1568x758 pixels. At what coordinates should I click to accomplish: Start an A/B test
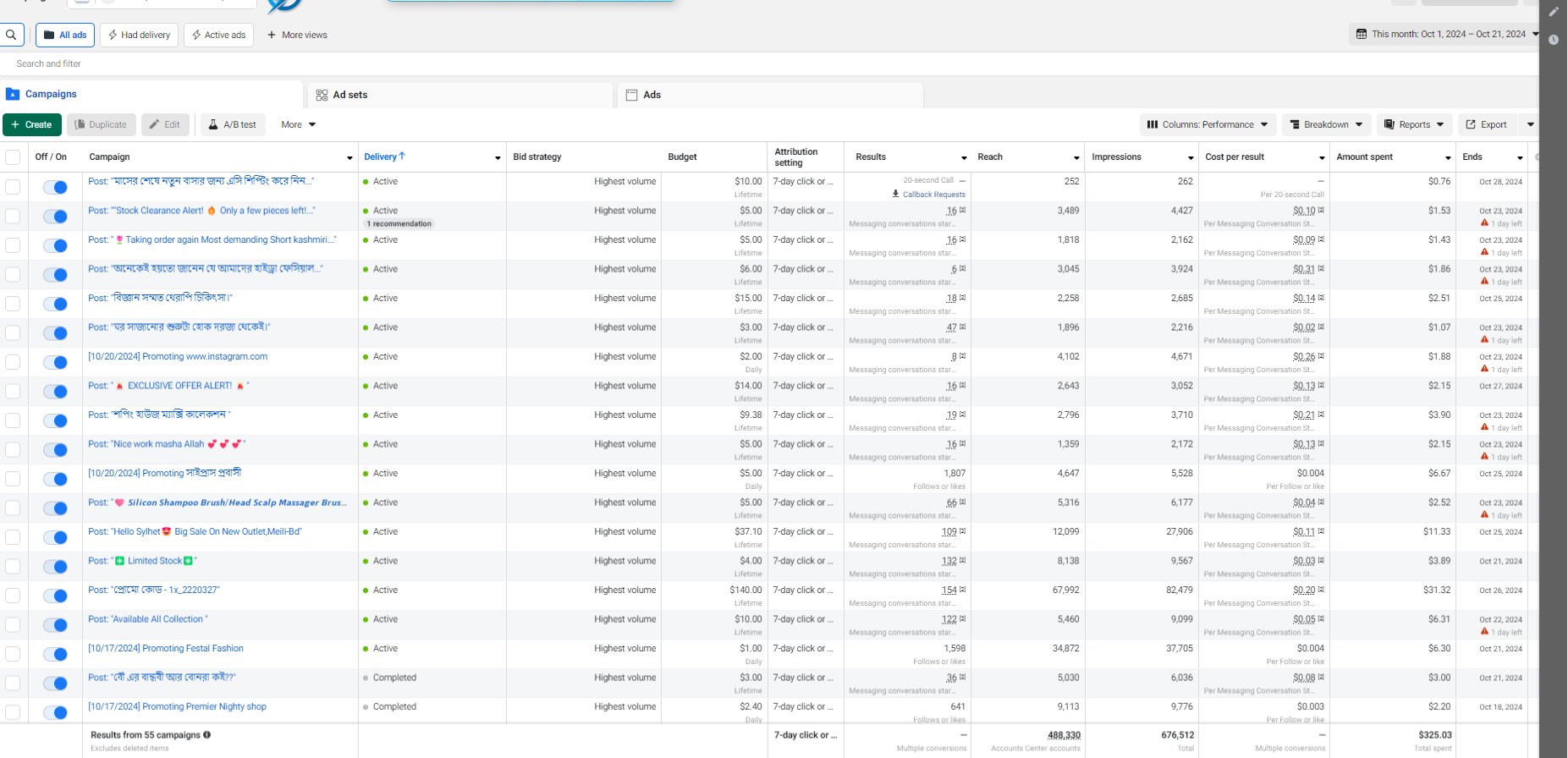(233, 124)
